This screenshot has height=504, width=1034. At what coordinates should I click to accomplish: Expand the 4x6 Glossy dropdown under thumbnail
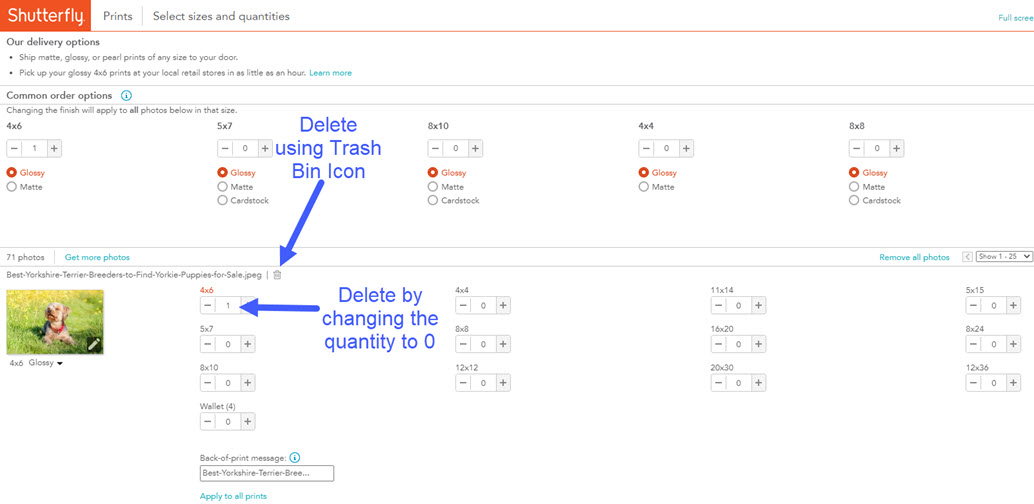point(60,364)
